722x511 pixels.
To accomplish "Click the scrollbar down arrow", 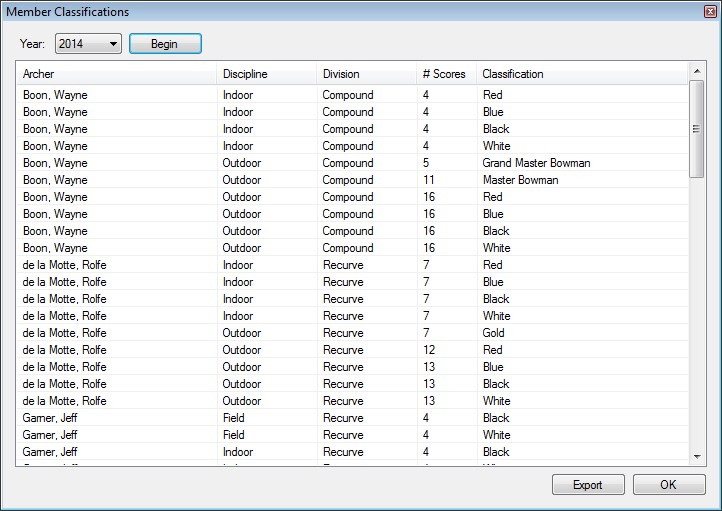I will tap(697, 457).
